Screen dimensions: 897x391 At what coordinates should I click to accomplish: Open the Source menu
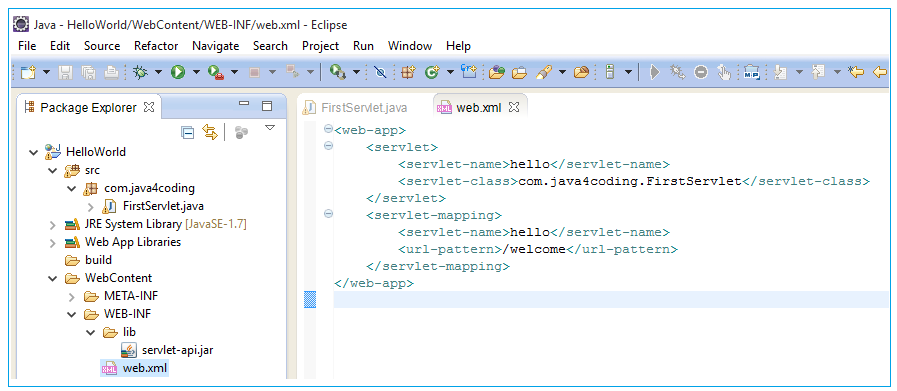point(102,46)
